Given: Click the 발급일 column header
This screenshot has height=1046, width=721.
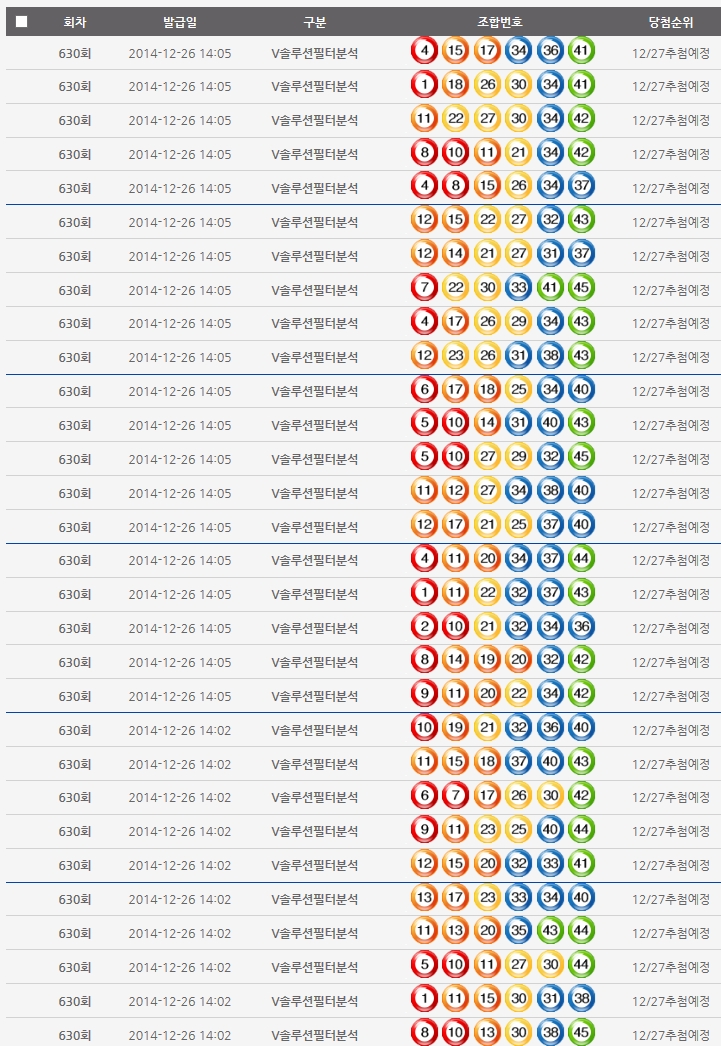Looking at the screenshot, I should [179, 22].
